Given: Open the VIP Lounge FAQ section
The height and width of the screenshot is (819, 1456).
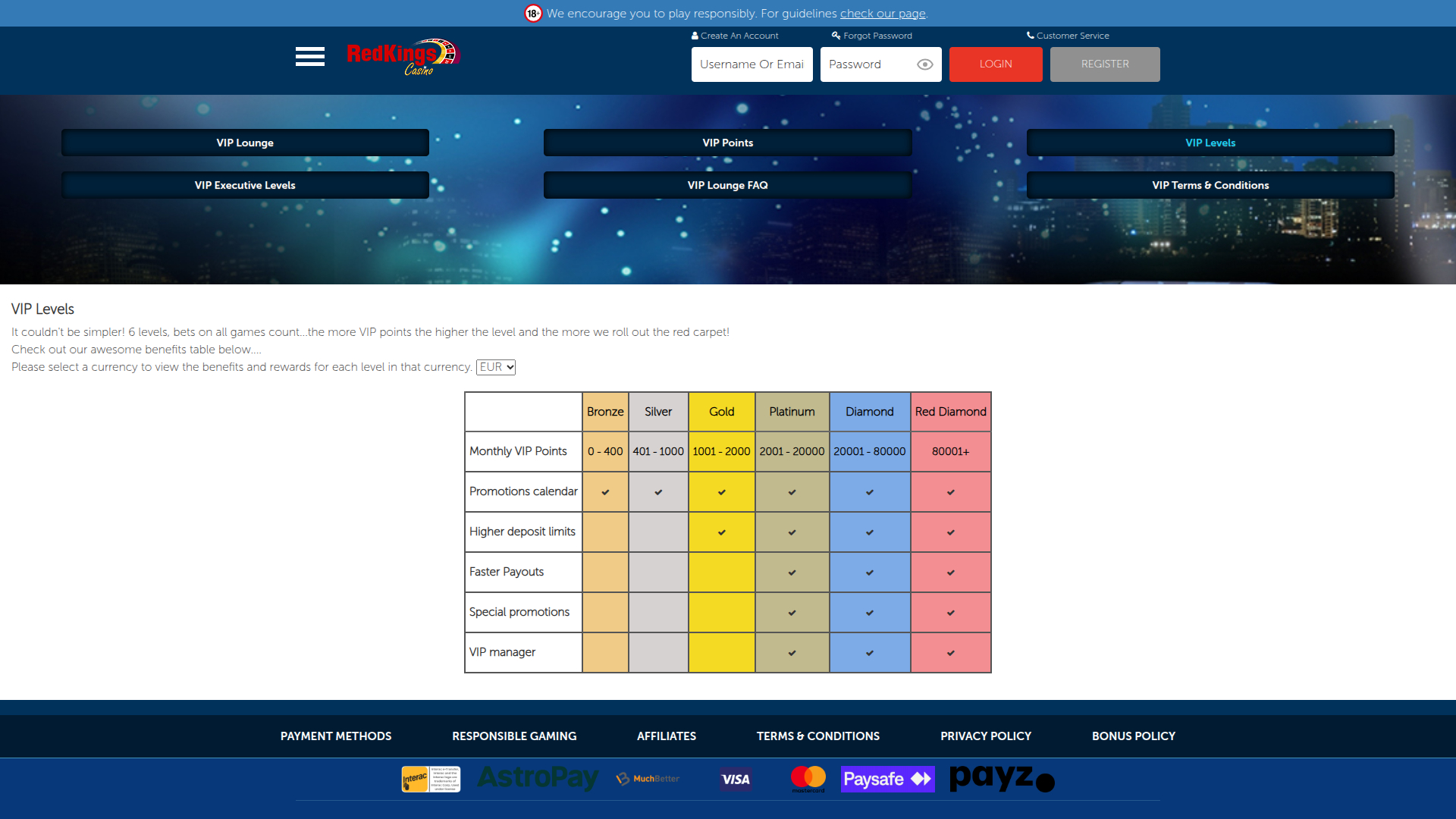Looking at the screenshot, I should click(x=727, y=185).
